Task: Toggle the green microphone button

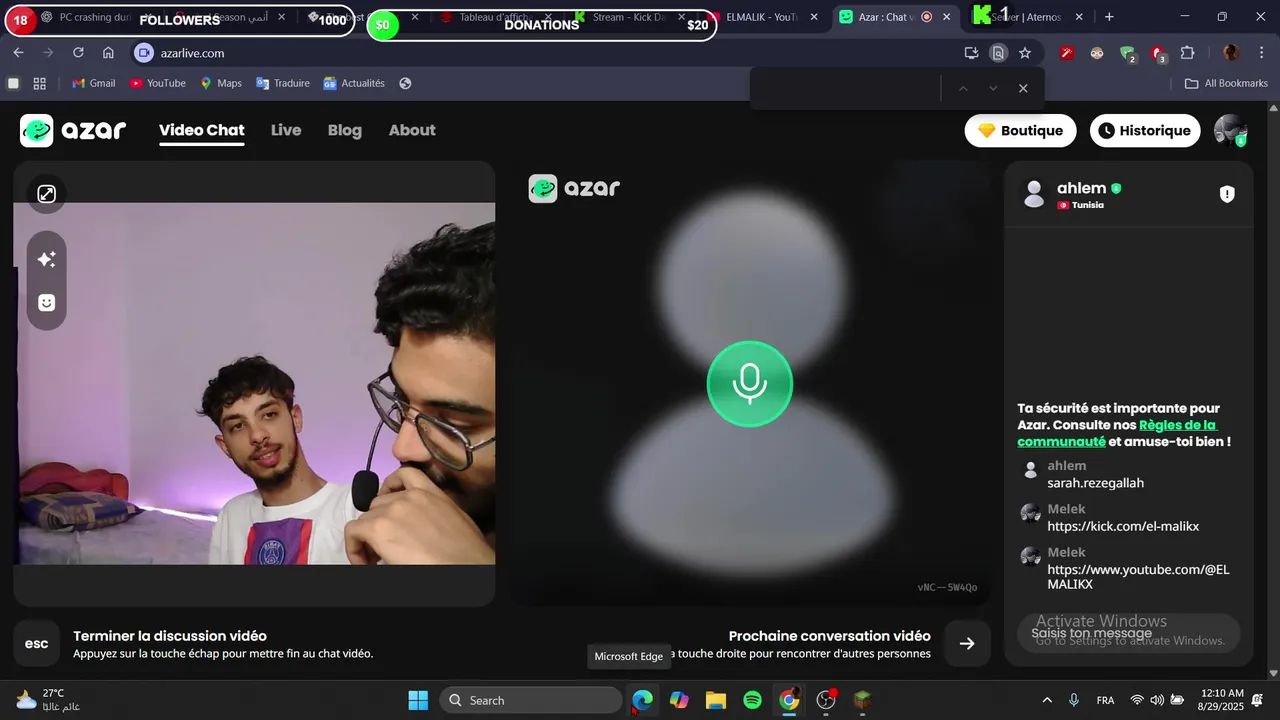Action: [x=749, y=384]
